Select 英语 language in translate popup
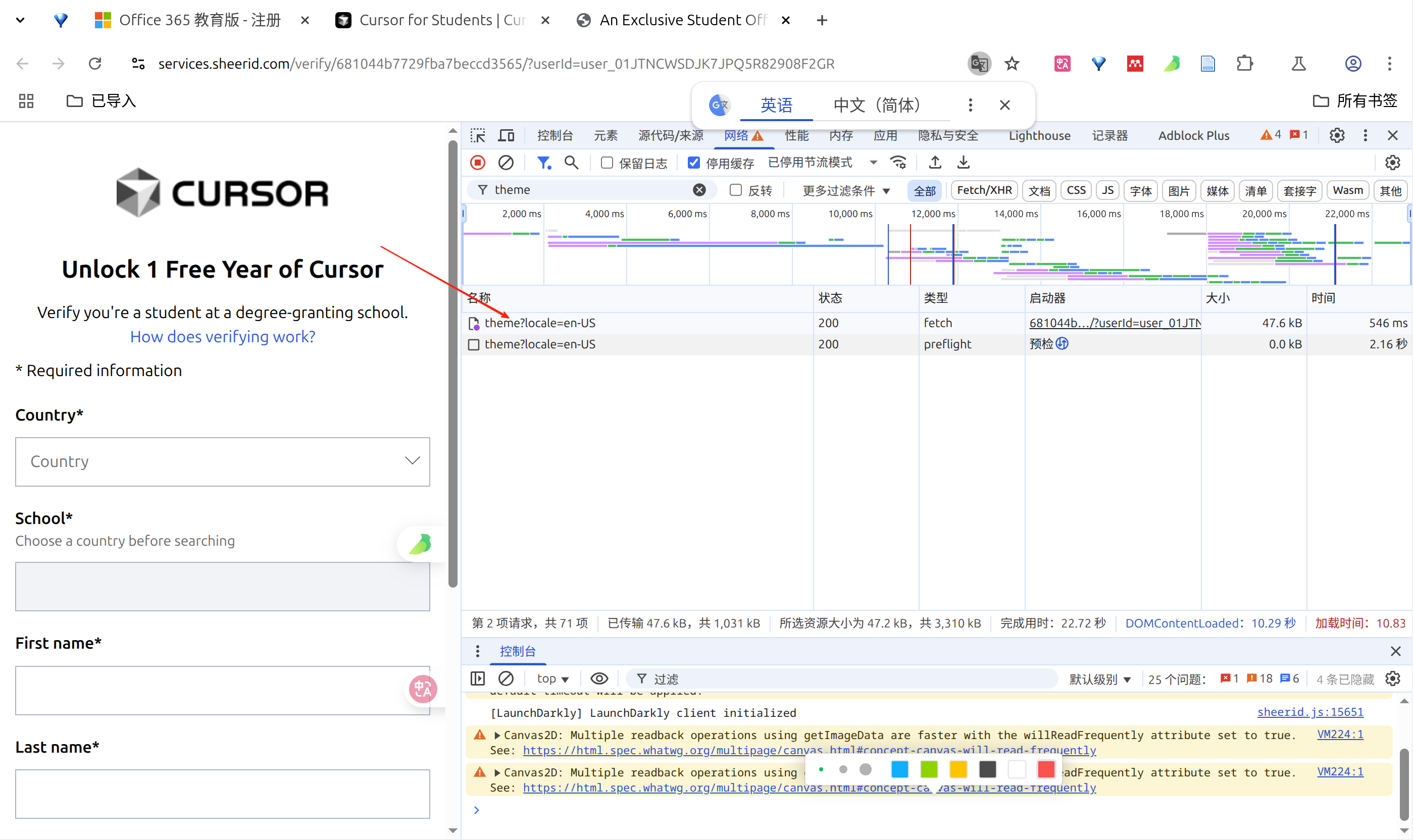1413x840 pixels. (776, 104)
